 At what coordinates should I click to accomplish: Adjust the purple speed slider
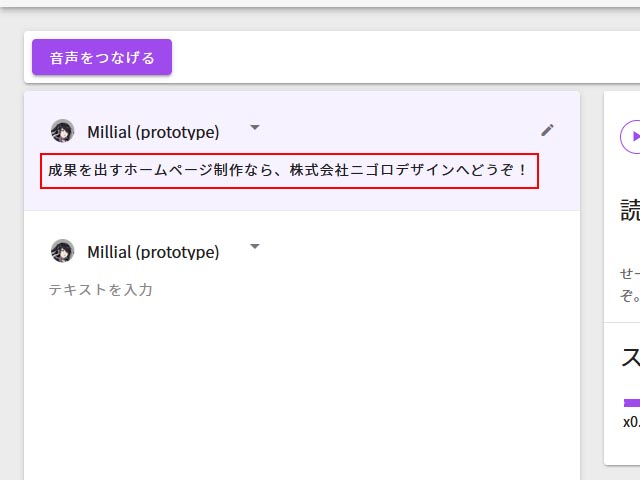pos(632,403)
